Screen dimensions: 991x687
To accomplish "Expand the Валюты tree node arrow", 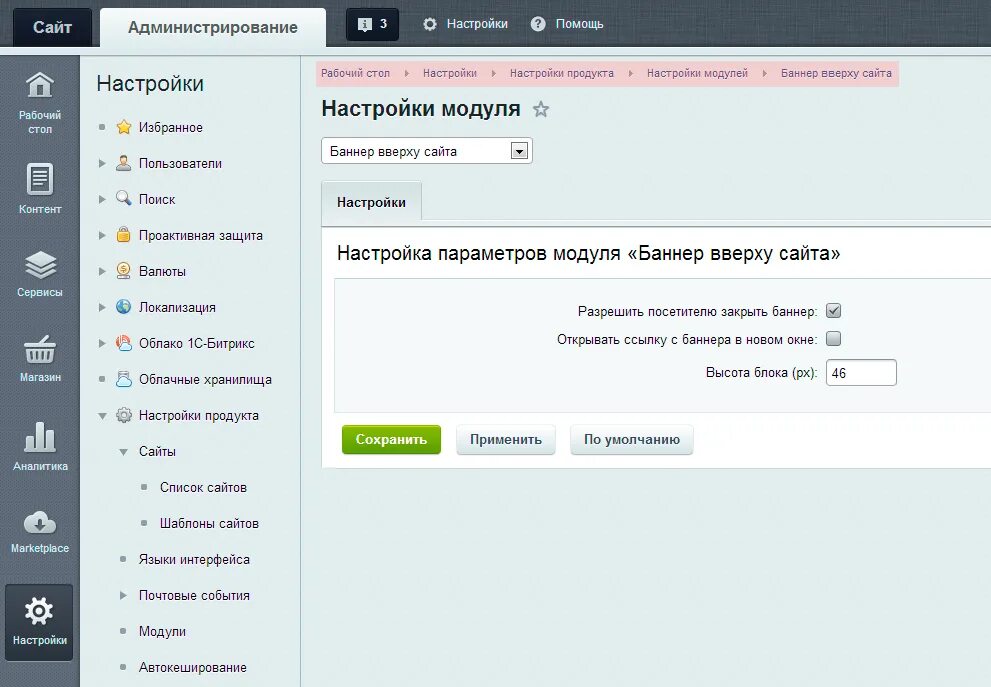I will tap(102, 271).
